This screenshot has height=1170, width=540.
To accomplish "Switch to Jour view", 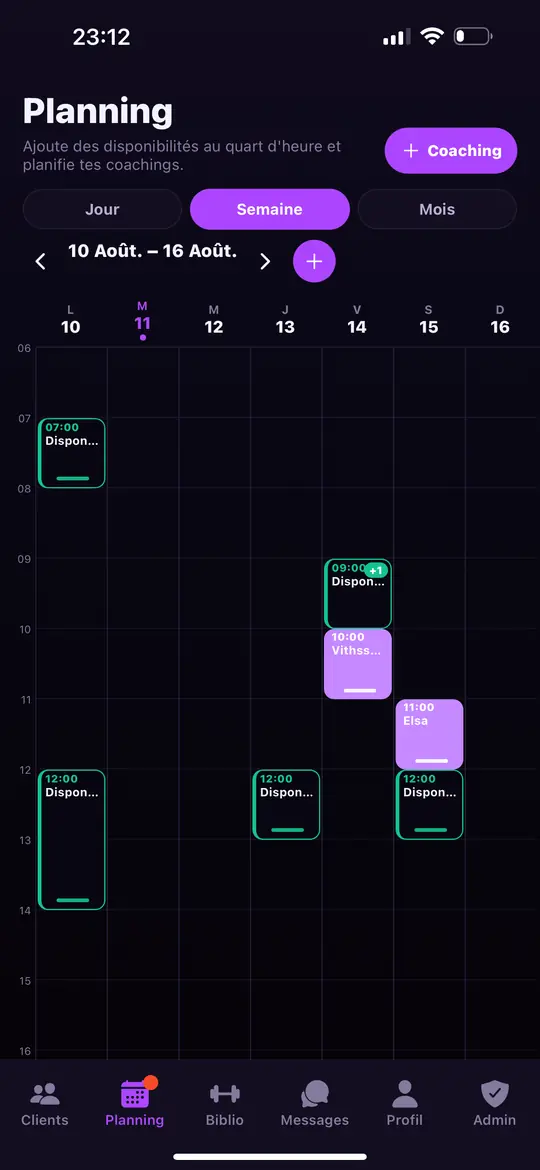I will 102,209.
